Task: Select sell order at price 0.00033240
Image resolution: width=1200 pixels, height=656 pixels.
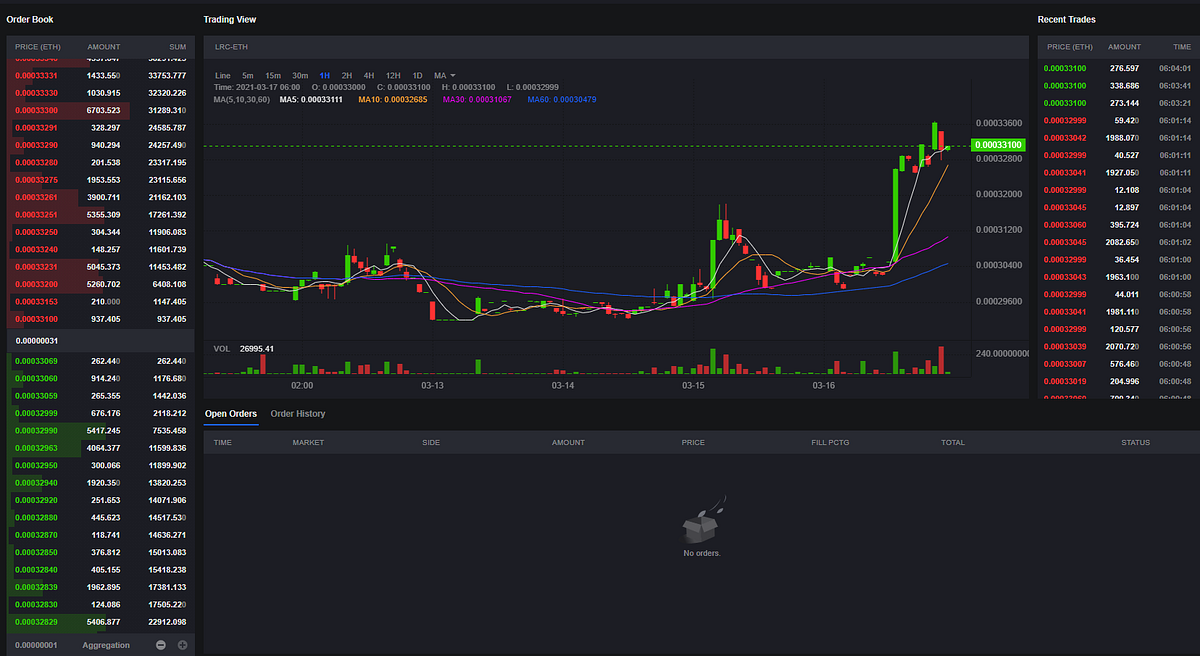Action: pyautogui.click(x=101, y=249)
